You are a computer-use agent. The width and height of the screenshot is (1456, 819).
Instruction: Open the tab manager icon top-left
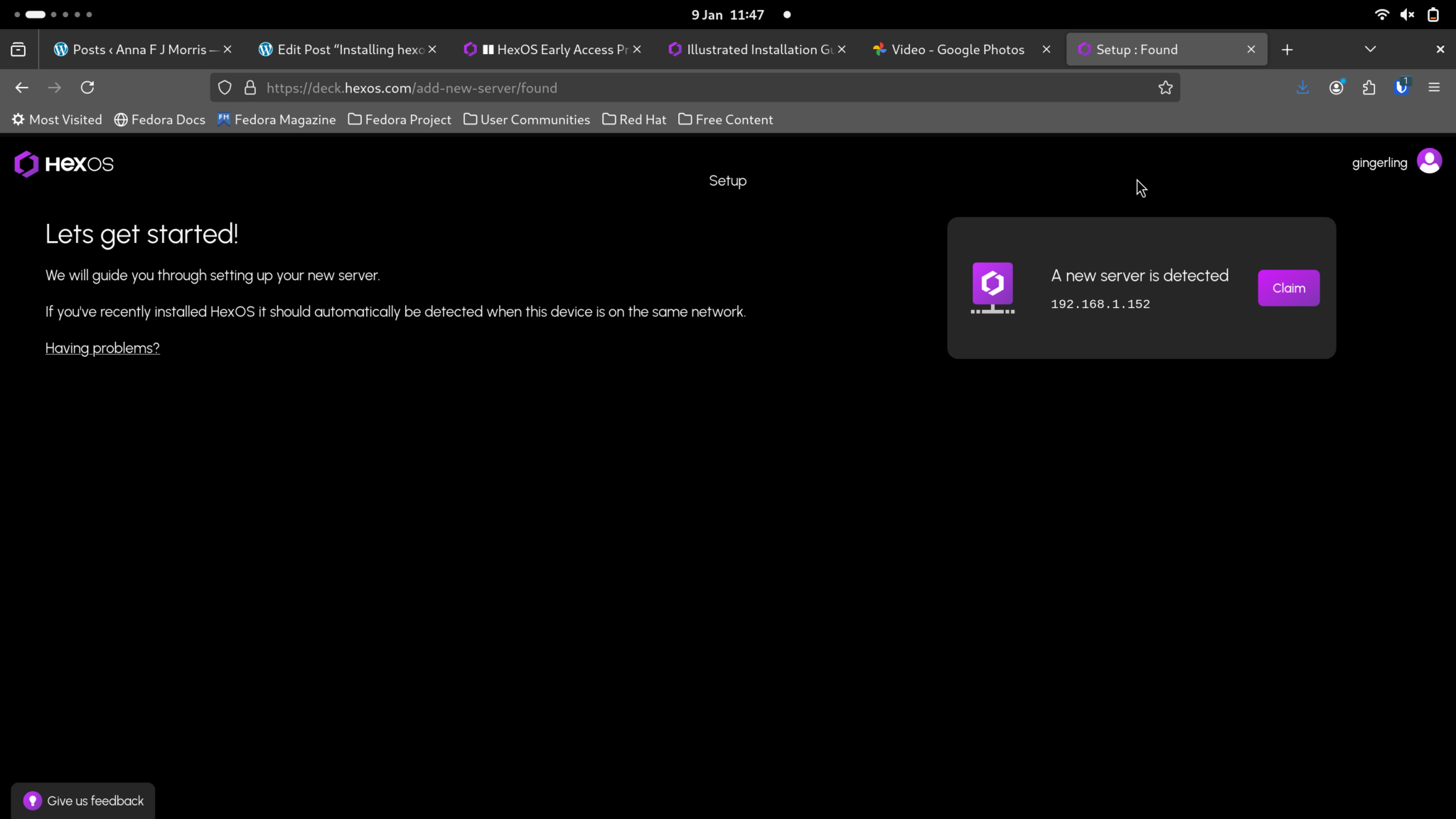point(18,49)
